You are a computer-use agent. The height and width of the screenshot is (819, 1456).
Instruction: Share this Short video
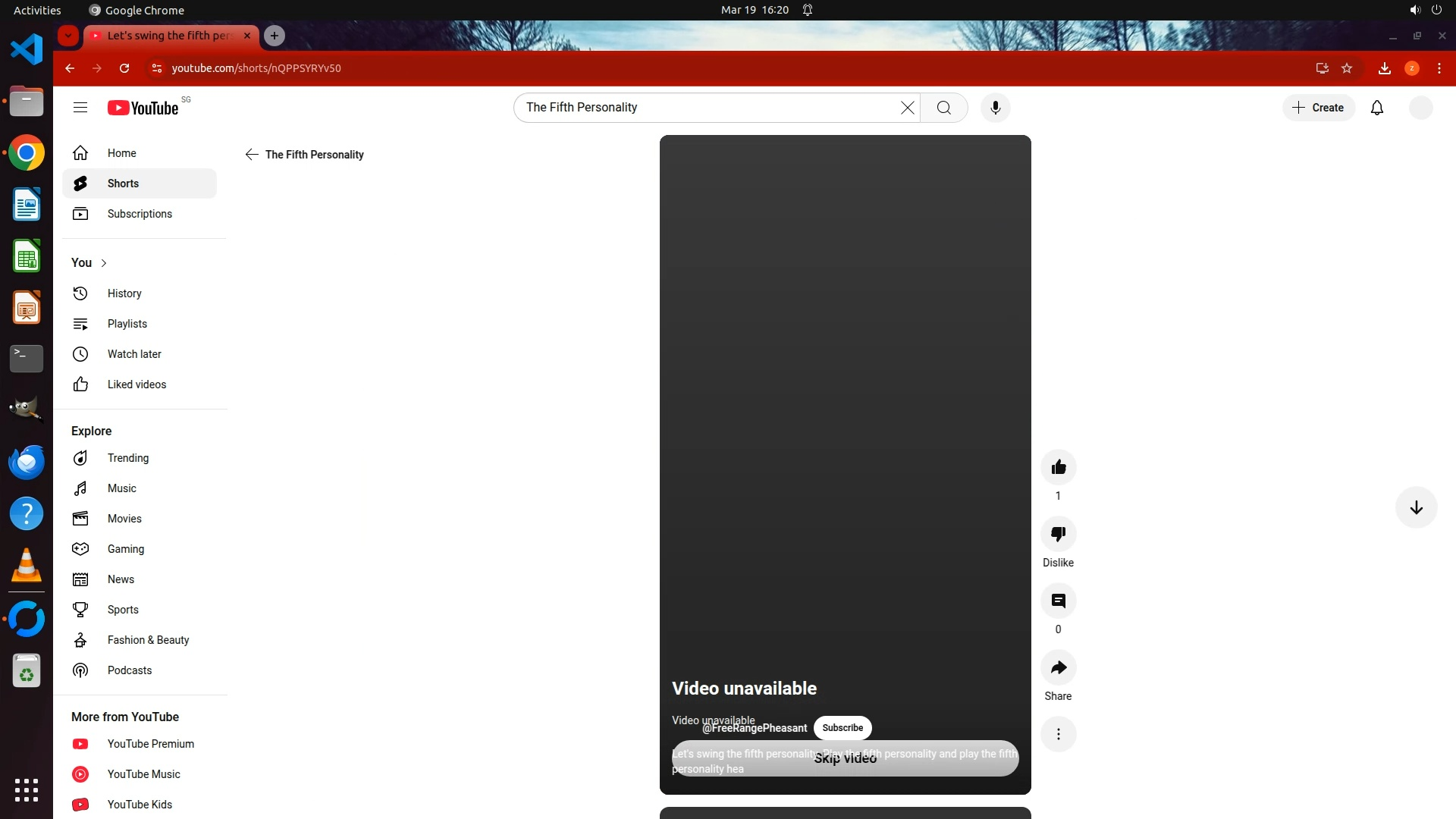tap(1058, 668)
